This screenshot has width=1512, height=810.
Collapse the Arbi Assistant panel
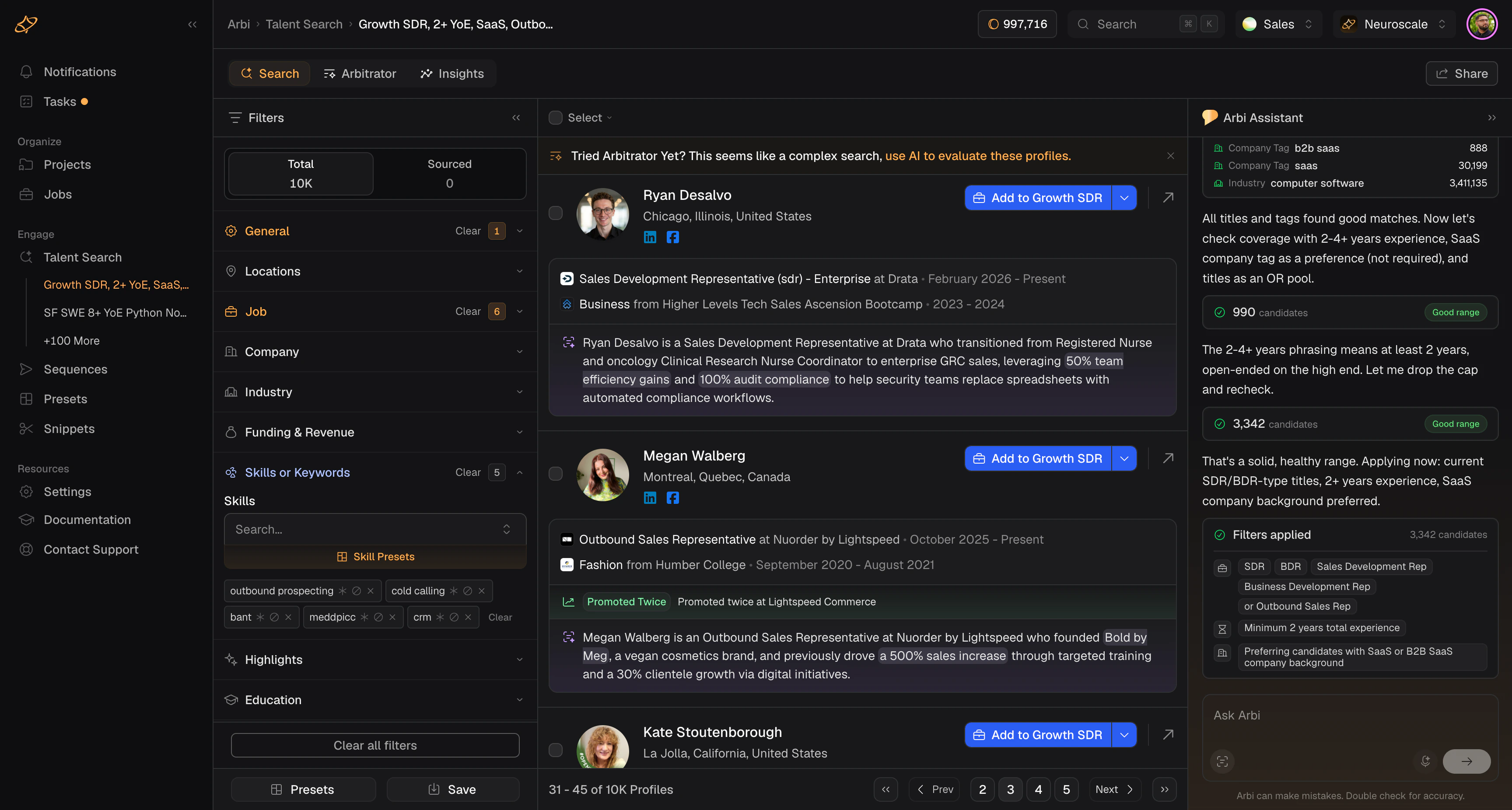click(1491, 118)
